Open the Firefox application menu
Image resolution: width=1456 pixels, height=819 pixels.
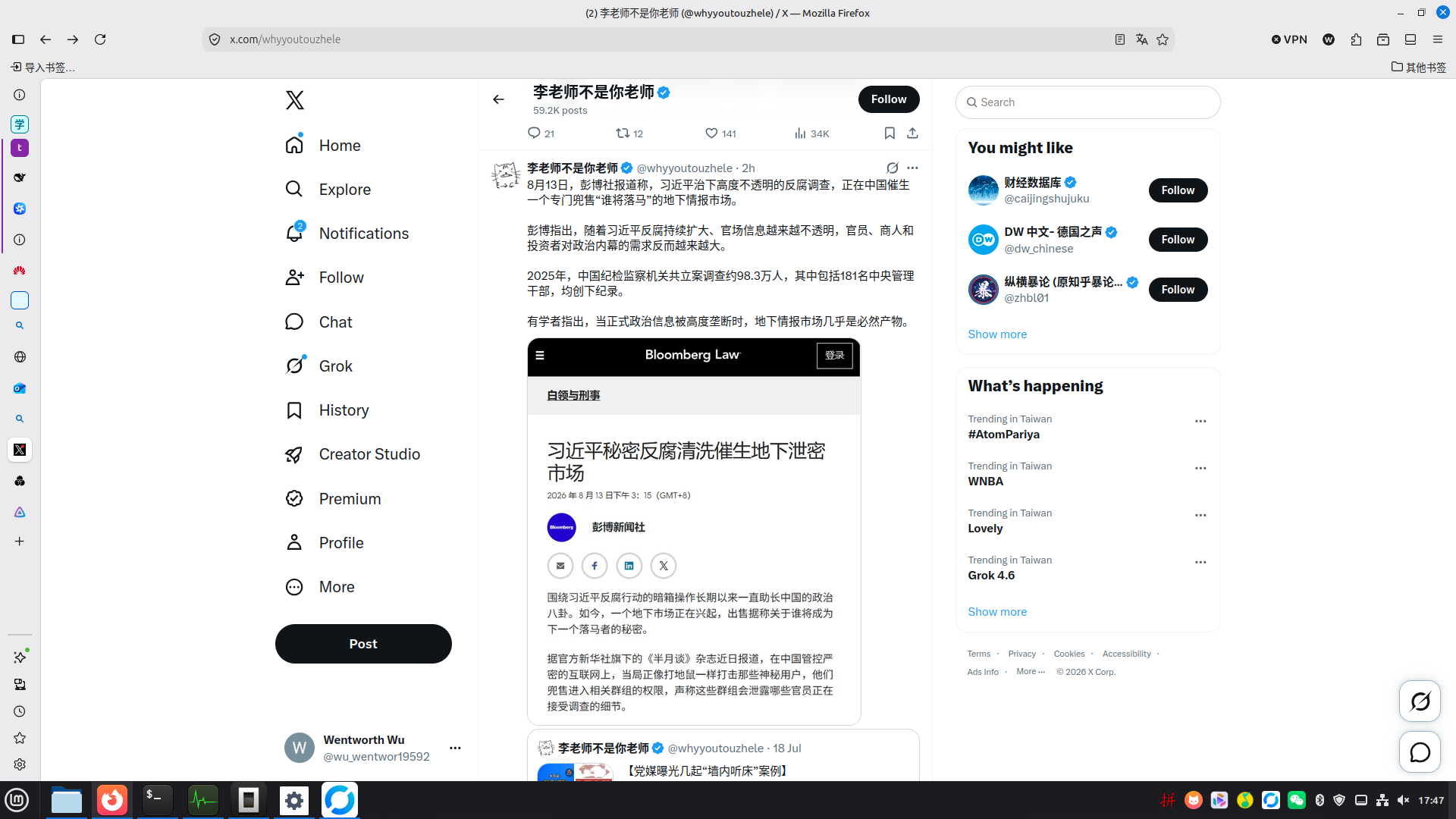point(1438,39)
